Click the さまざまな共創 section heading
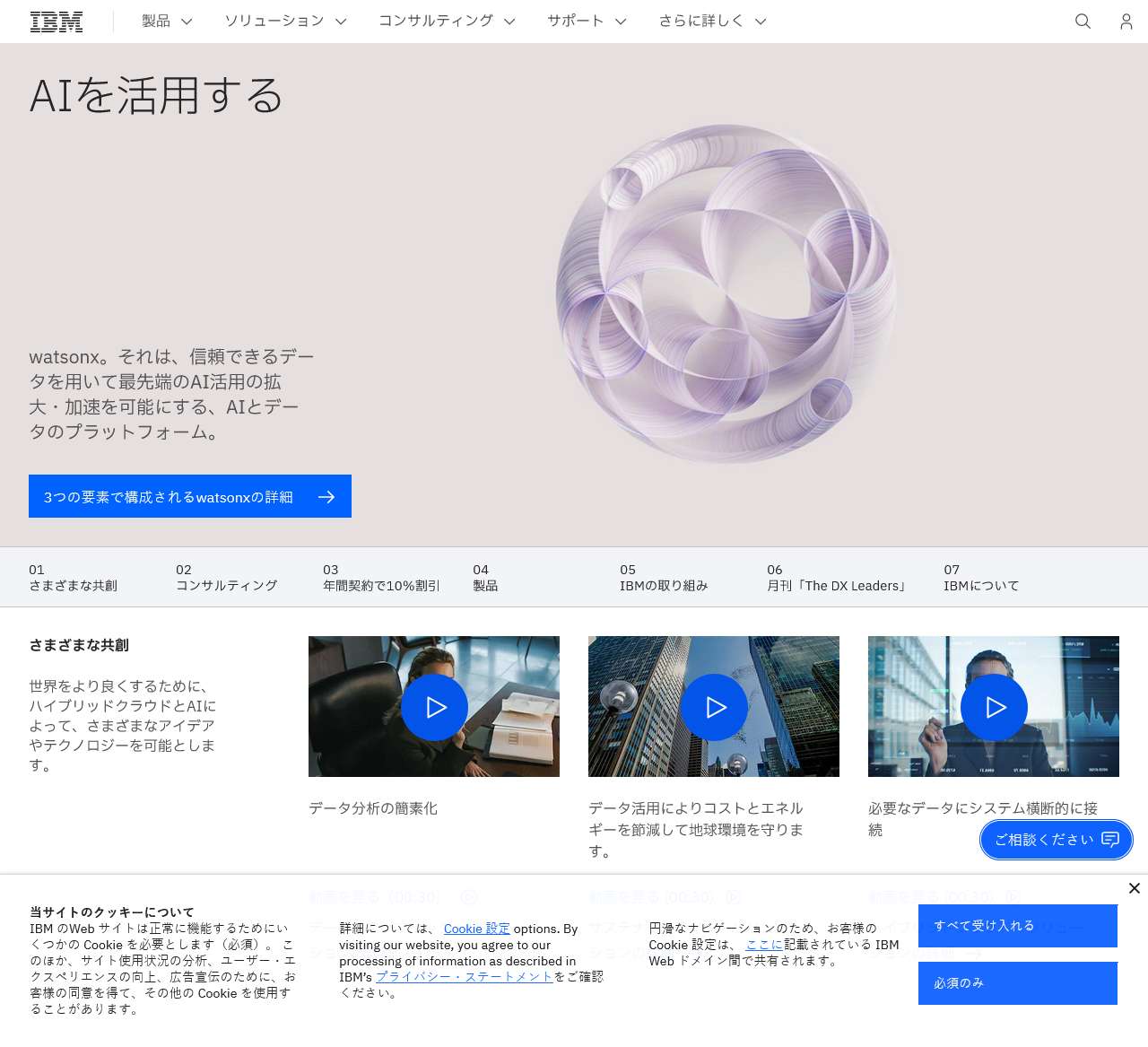 click(x=79, y=645)
